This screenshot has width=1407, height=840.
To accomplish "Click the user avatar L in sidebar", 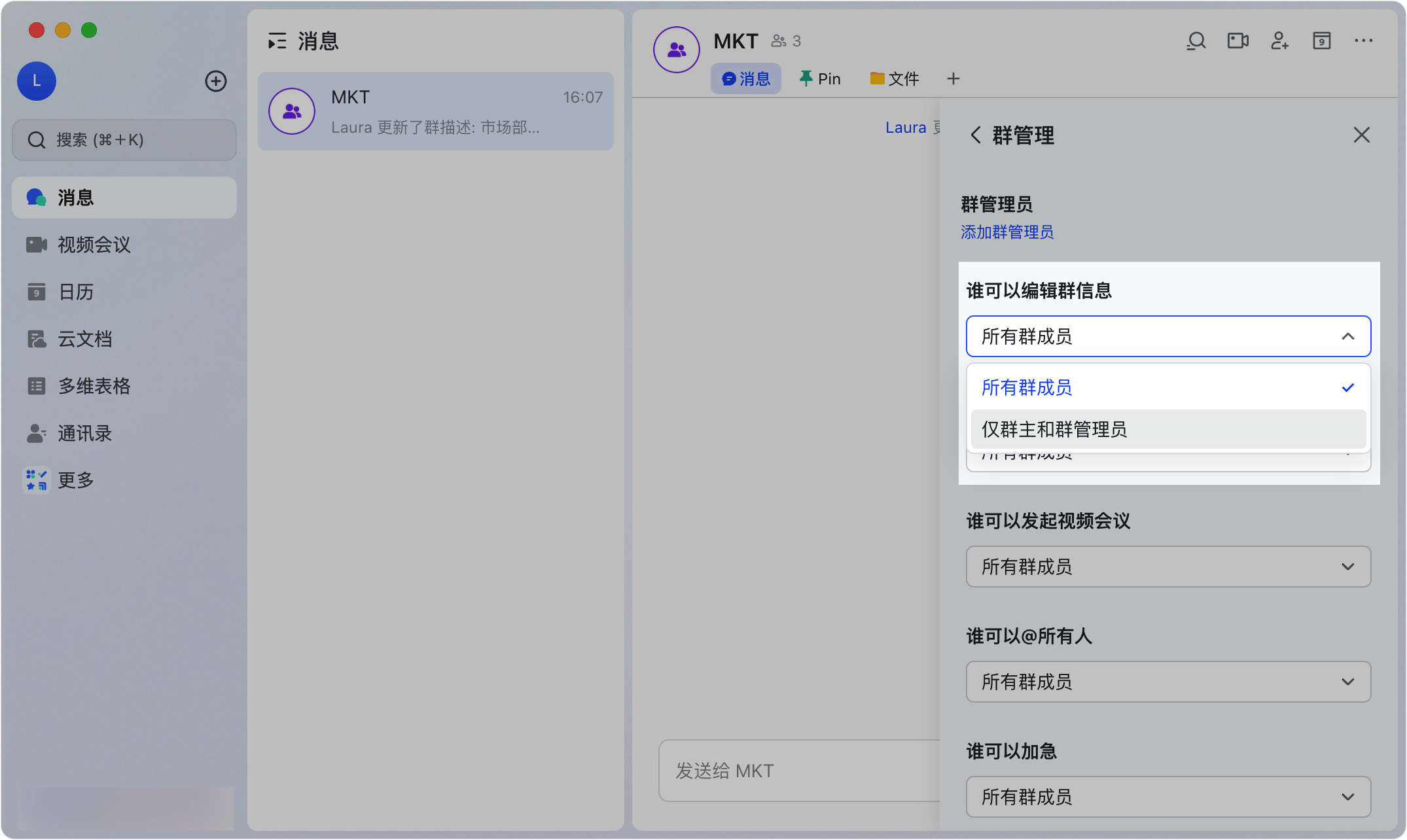I will (37, 81).
